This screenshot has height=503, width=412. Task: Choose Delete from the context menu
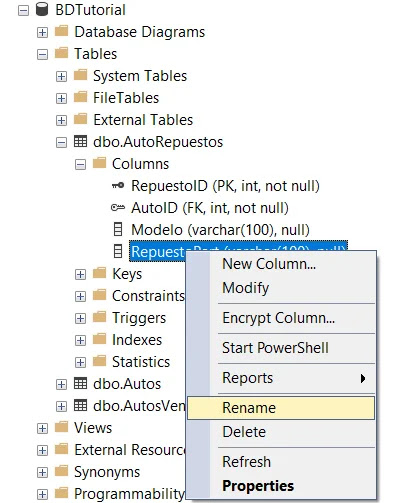[281, 432]
